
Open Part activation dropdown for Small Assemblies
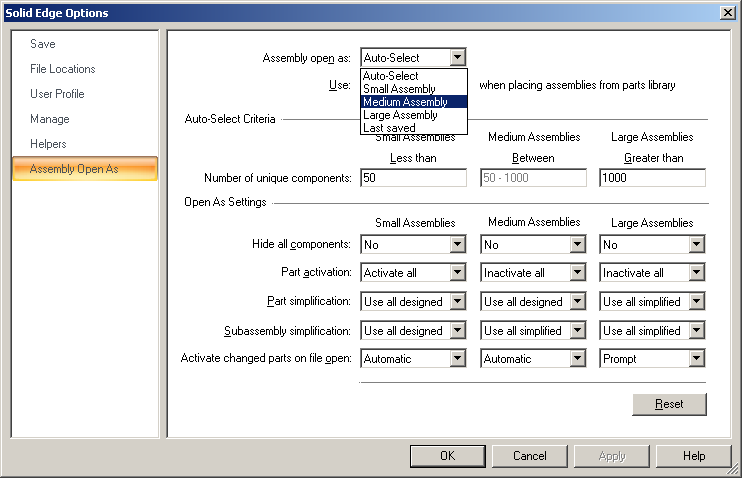(x=413, y=273)
